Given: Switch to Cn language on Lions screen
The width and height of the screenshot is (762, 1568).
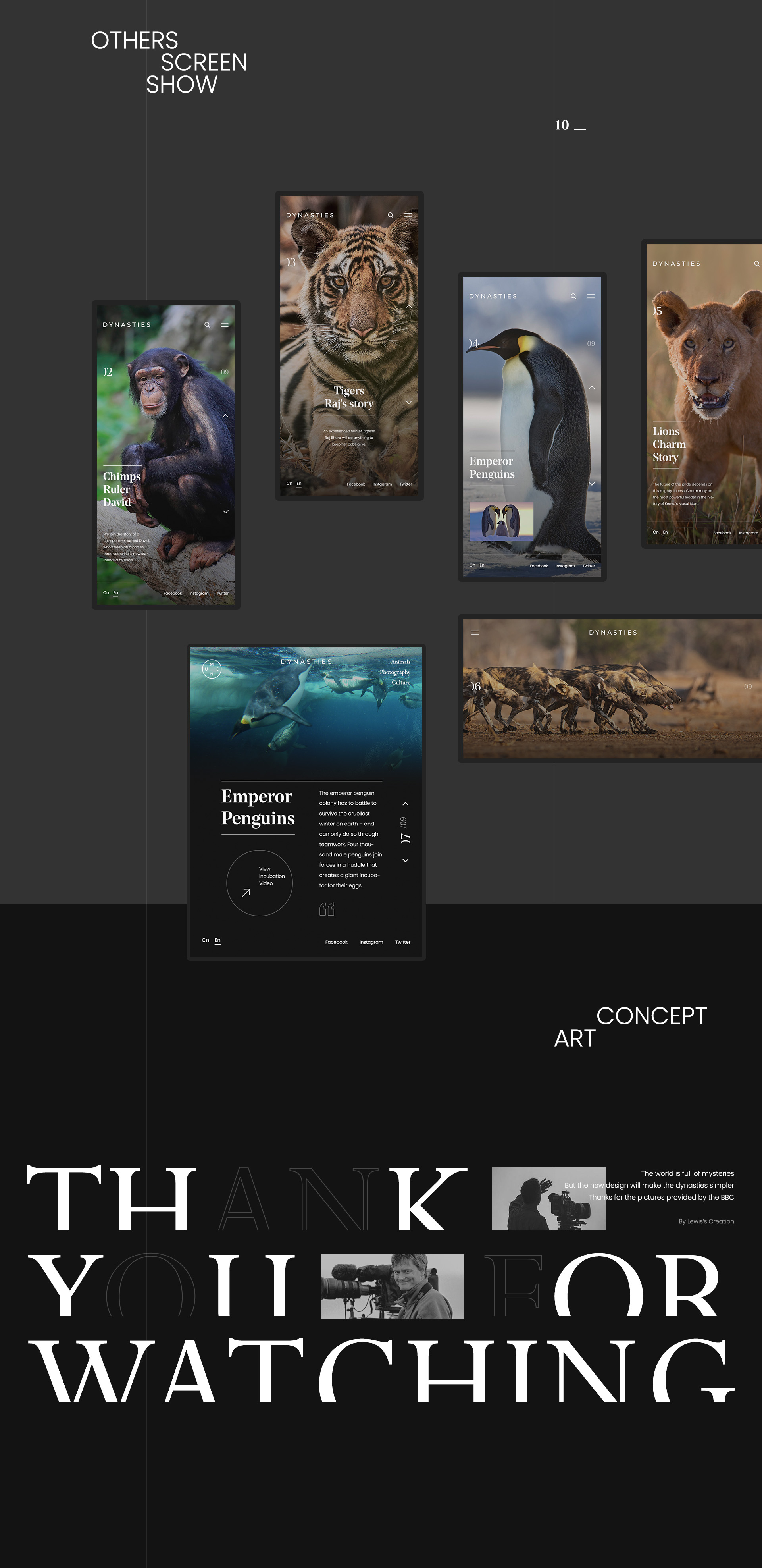Looking at the screenshot, I should (x=656, y=532).
